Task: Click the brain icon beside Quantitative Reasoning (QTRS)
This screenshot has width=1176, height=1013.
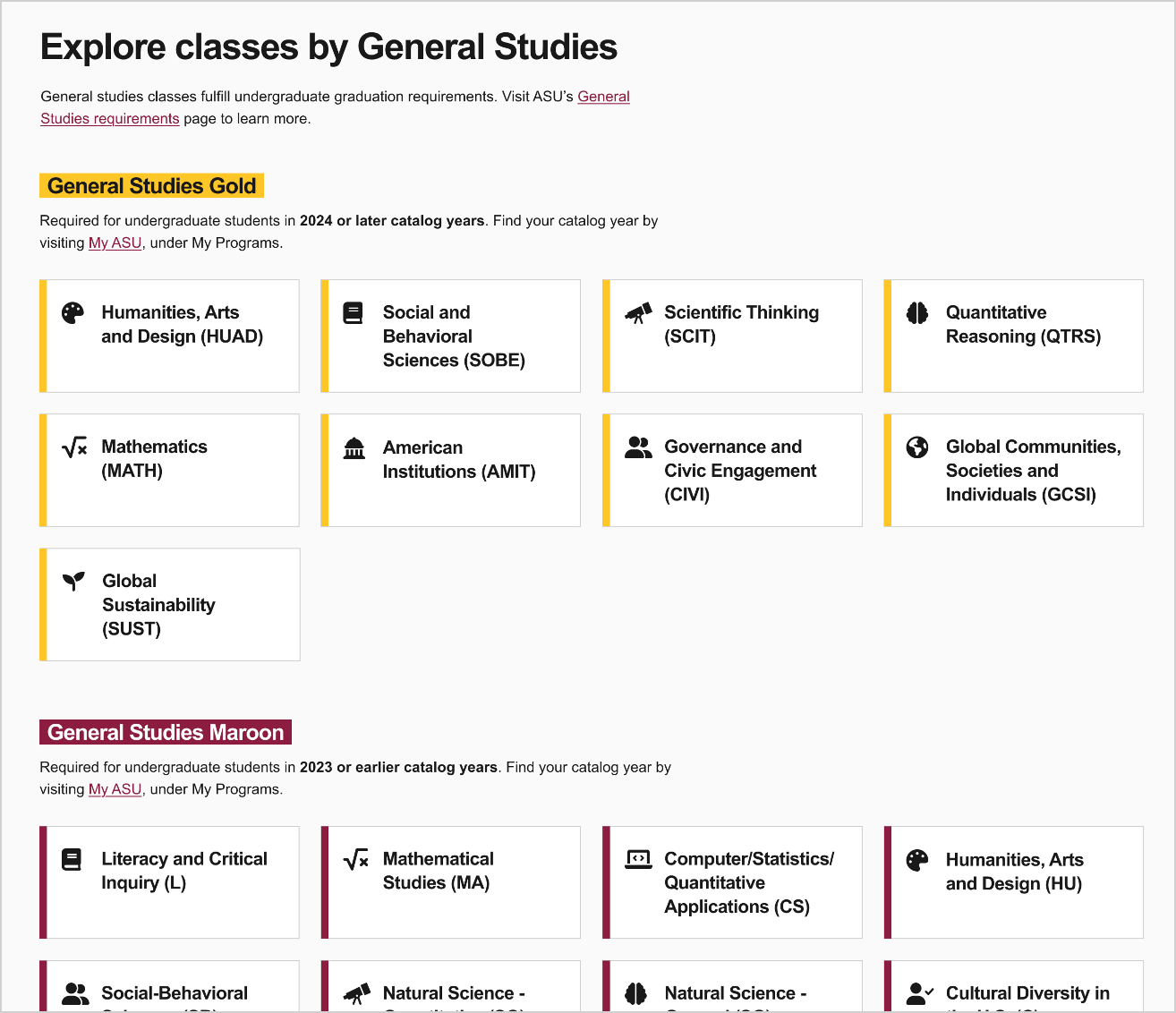Action: [917, 312]
